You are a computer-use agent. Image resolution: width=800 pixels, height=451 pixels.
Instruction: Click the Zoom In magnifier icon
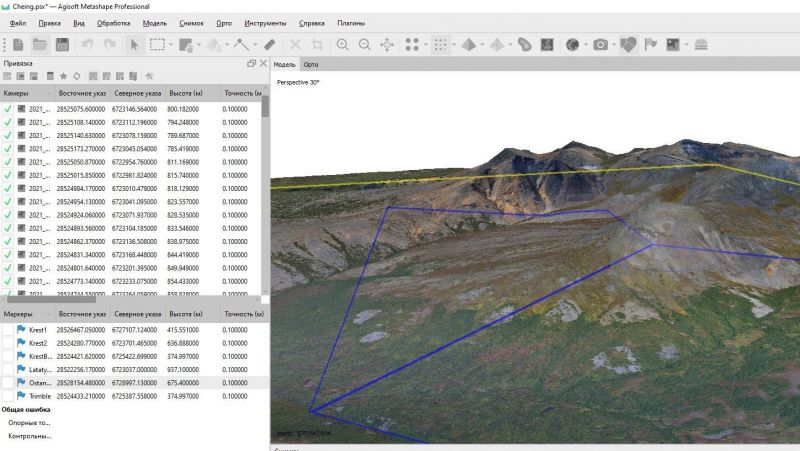tap(342, 44)
